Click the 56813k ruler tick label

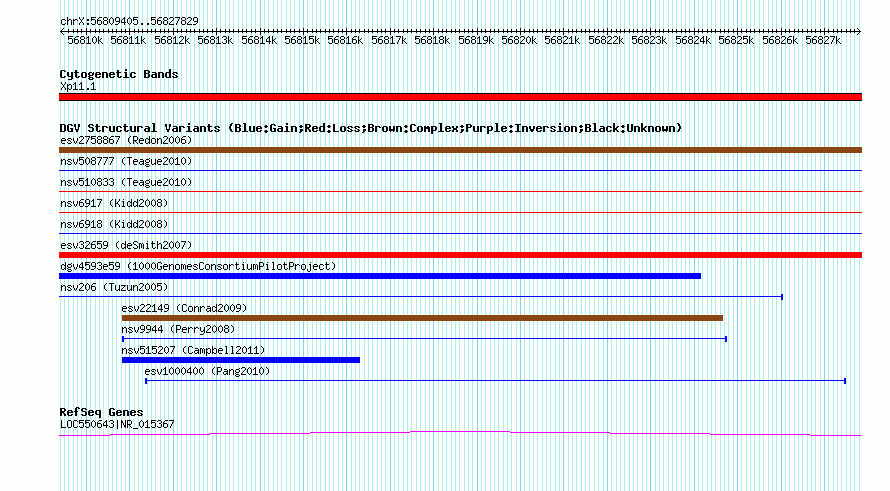click(215, 41)
